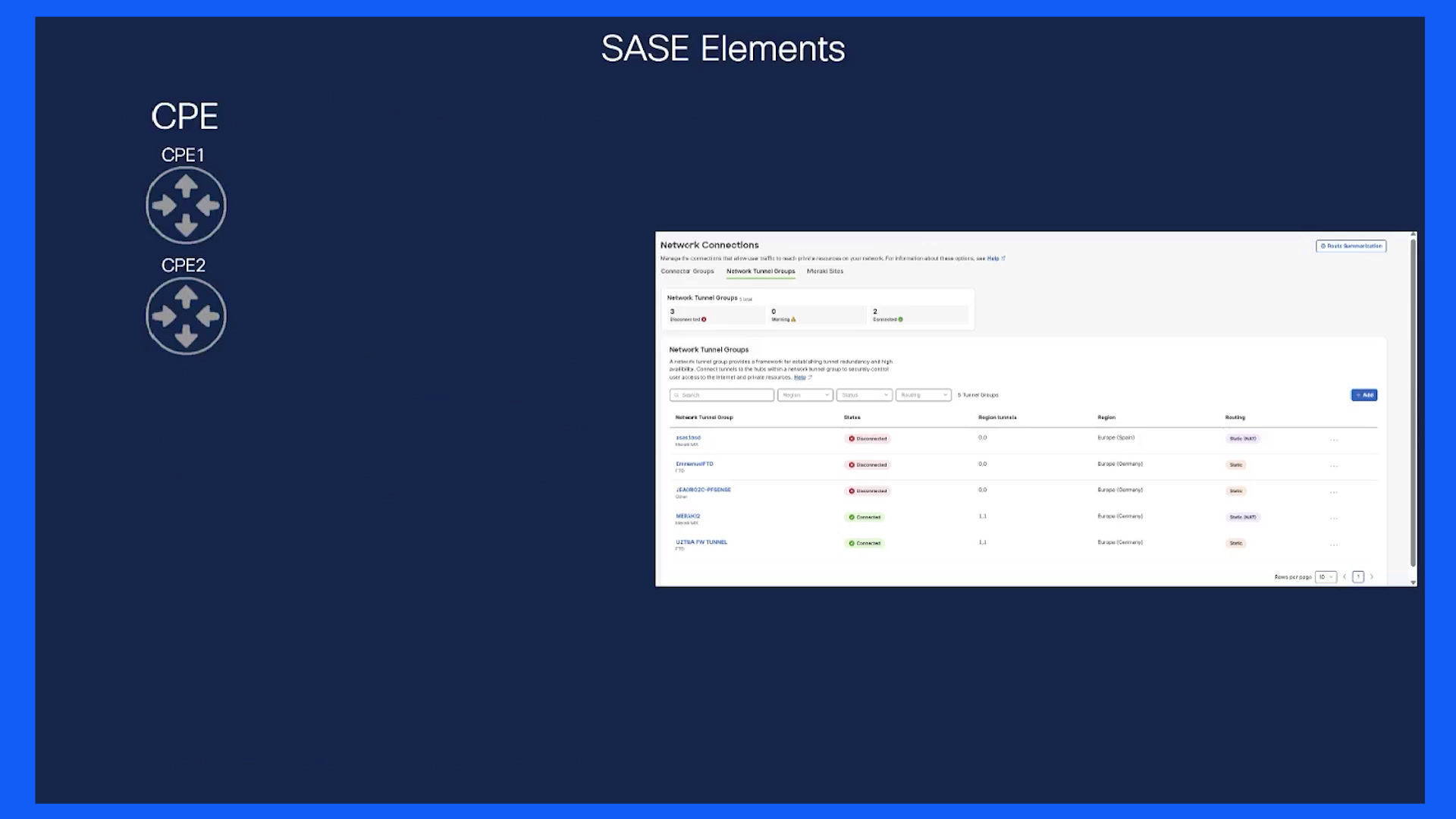The image size is (1456, 819).
Task: Open more options for MERAKI2 row
Action: pos(1334,518)
